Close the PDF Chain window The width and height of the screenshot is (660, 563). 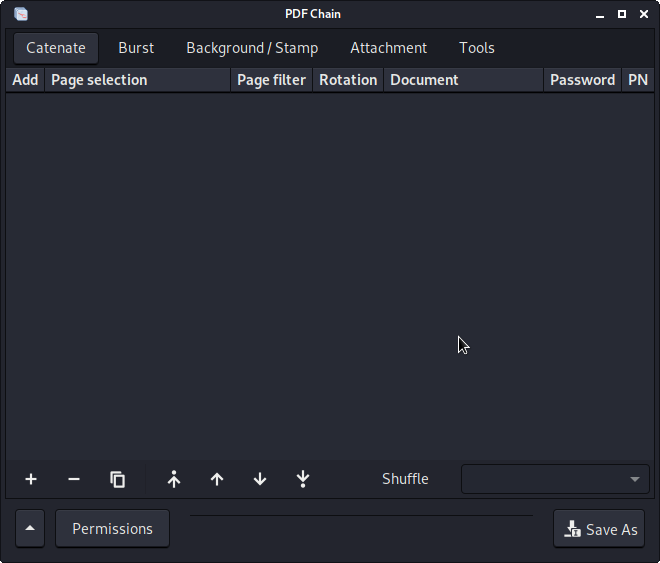tap(644, 14)
